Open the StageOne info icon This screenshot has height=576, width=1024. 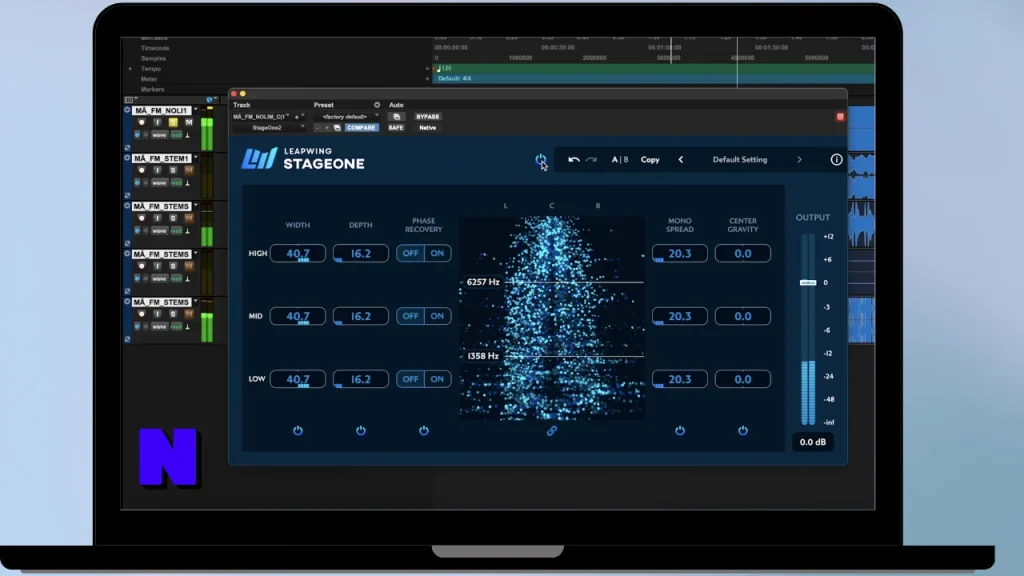(x=837, y=159)
